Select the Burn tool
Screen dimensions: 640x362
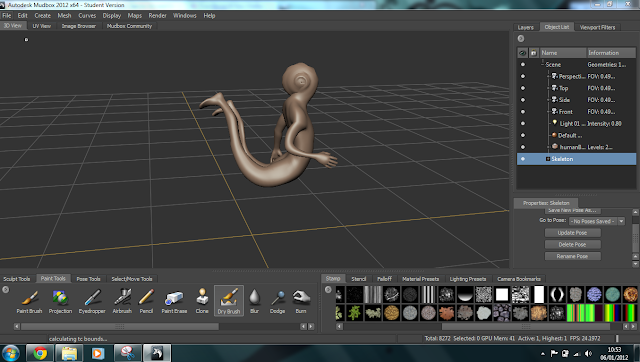301,301
